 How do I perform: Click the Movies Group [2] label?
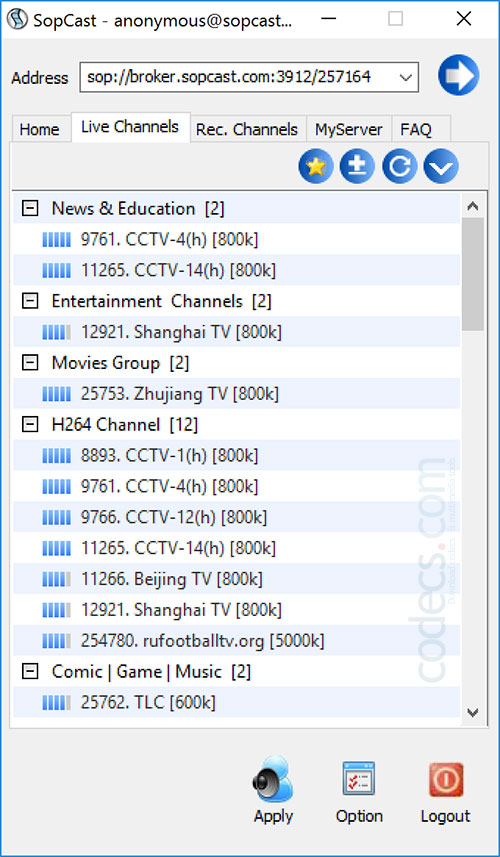[120, 362]
